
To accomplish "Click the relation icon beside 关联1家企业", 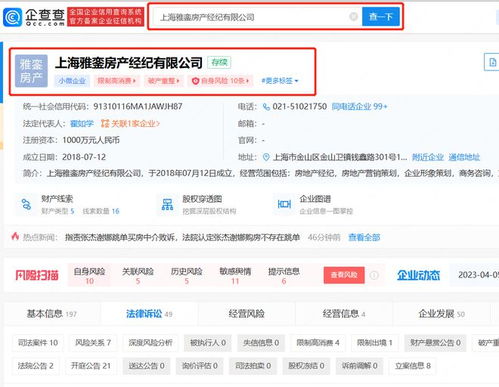I will (x=105, y=124).
